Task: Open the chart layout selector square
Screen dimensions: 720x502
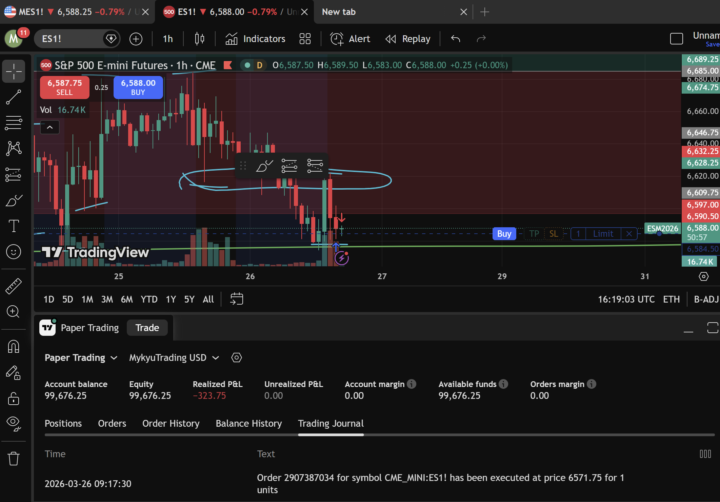Action: click(x=676, y=39)
